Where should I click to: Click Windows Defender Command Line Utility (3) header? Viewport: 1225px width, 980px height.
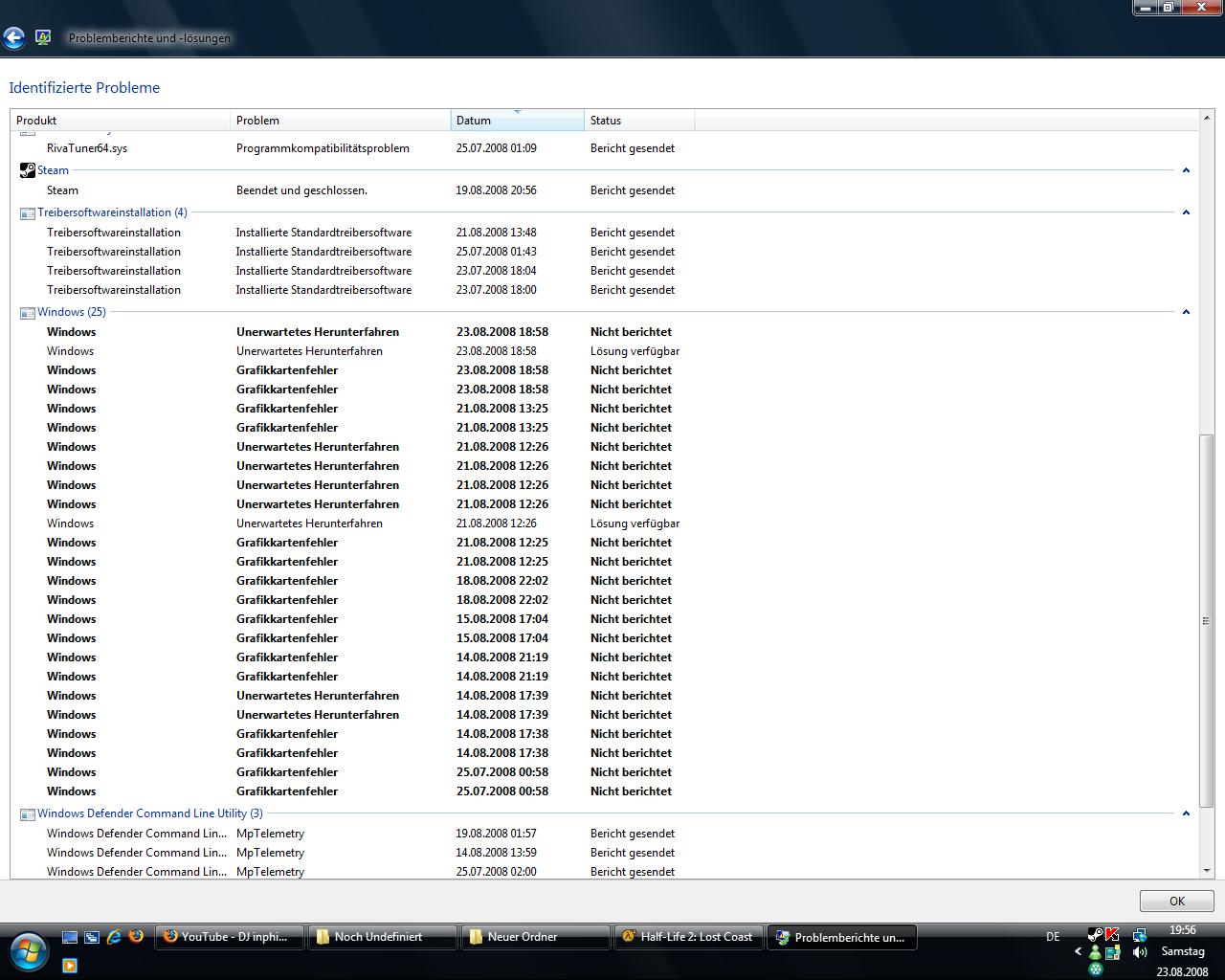point(150,813)
